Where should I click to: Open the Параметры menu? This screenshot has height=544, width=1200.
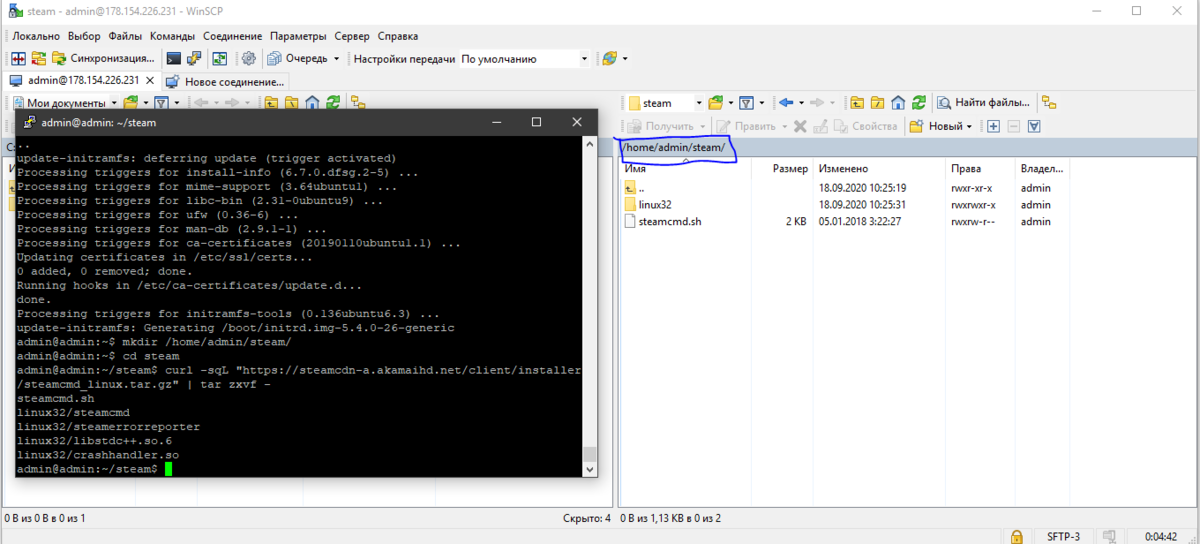coord(299,36)
